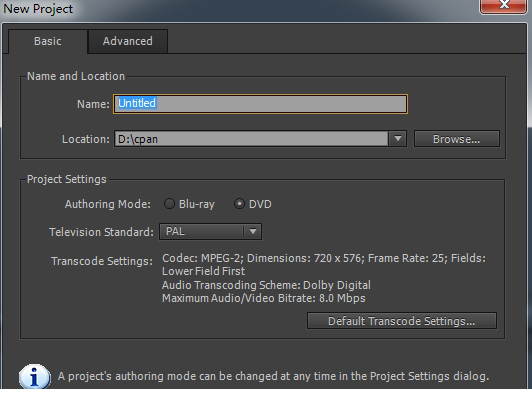The height and width of the screenshot is (404, 532).
Task: Click the Project Settings group heading
Action: tap(66, 179)
